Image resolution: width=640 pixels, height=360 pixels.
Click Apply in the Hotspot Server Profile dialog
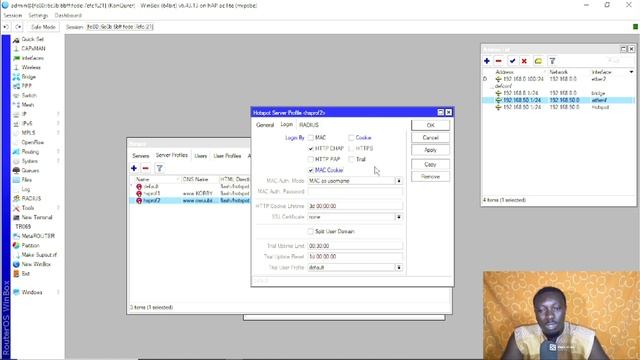[x=430, y=150]
